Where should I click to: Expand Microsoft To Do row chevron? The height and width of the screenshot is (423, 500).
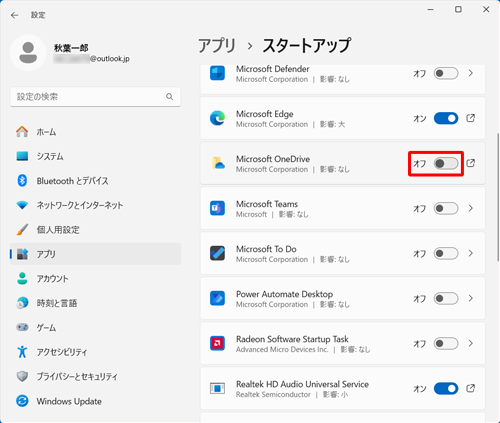pos(471,253)
